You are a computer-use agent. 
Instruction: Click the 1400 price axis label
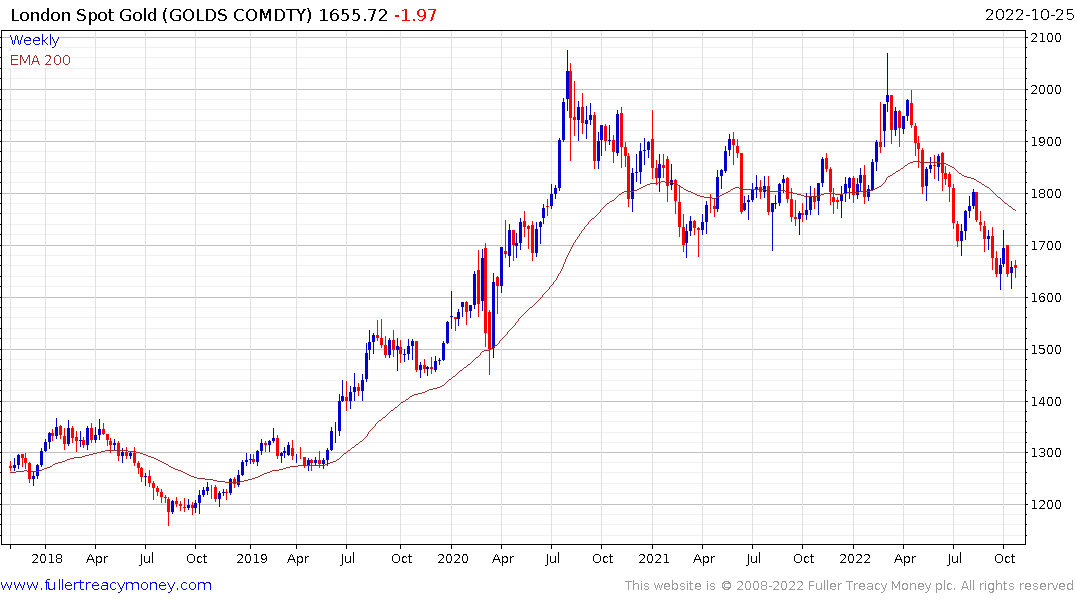pyautogui.click(x=1046, y=402)
